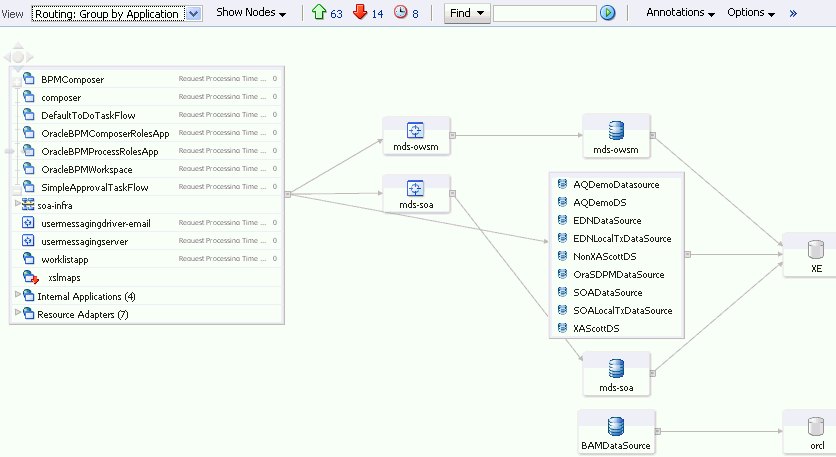836x457 pixels.
Task: Click the datasource group output connector
Action: [688, 254]
